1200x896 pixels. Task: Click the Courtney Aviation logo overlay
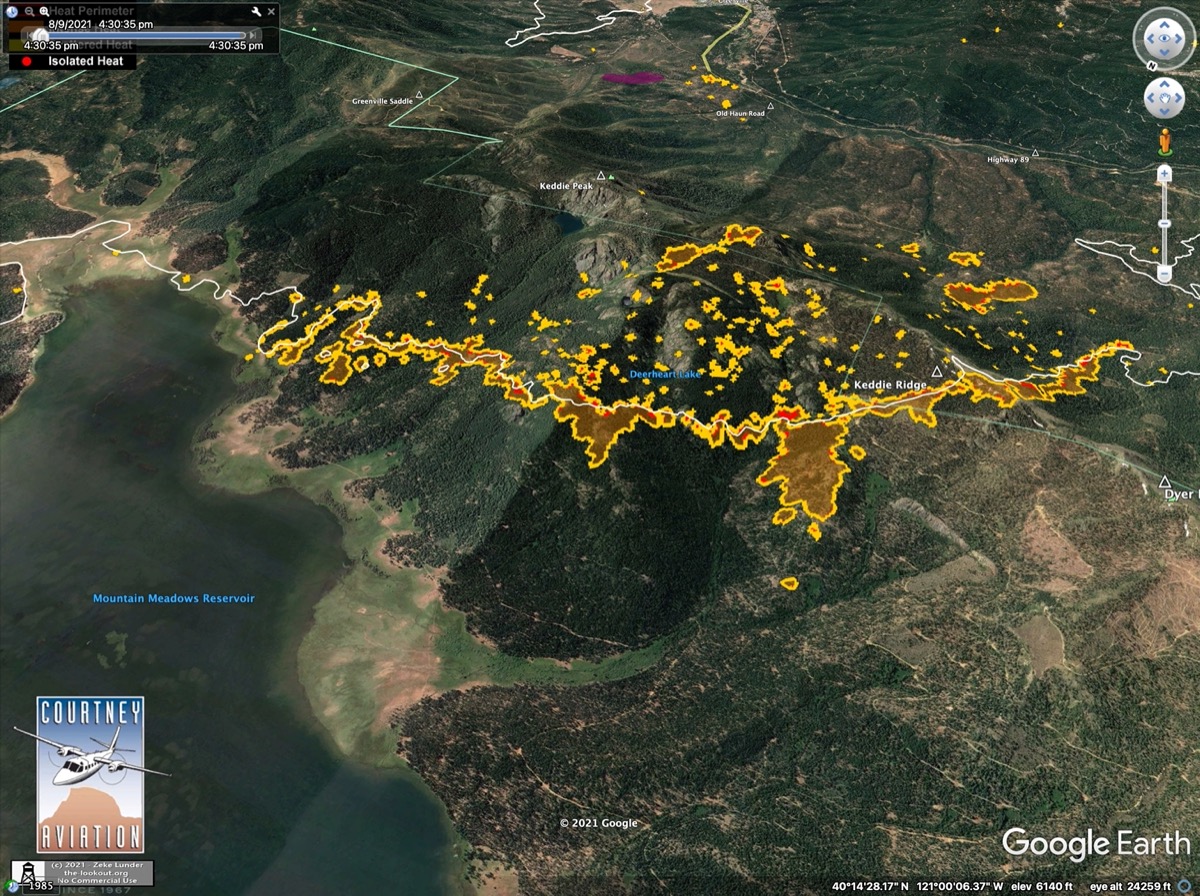click(90, 775)
